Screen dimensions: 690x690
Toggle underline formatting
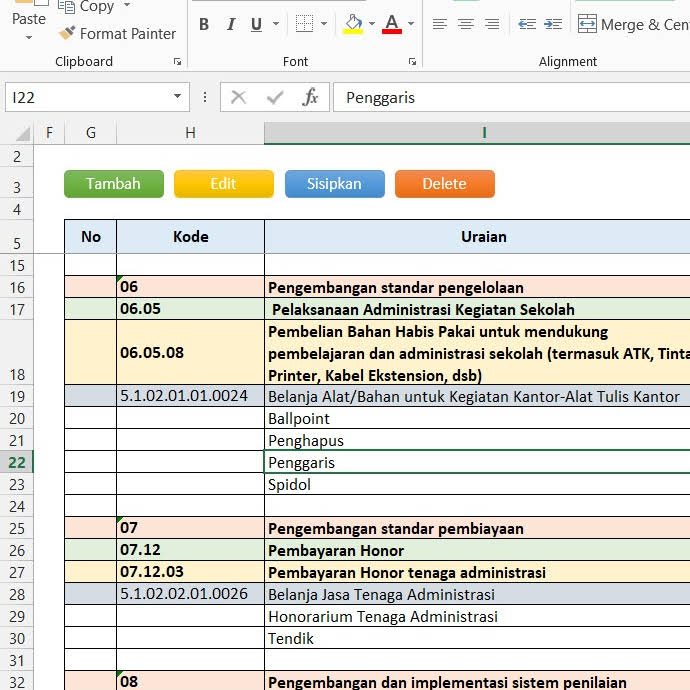coord(257,25)
